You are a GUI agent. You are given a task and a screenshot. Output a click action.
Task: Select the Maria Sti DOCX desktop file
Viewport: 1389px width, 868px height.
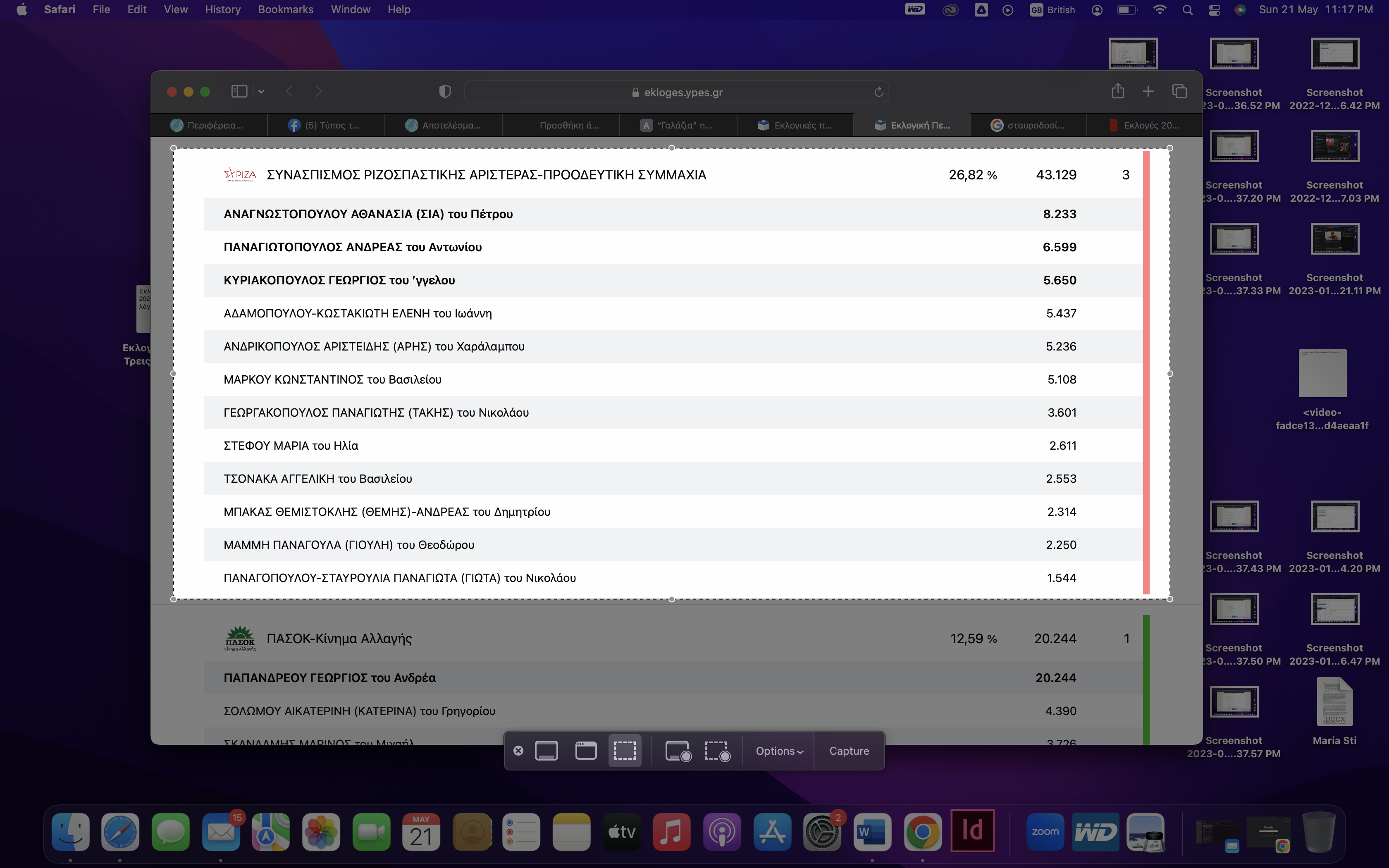coord(1334,712)
